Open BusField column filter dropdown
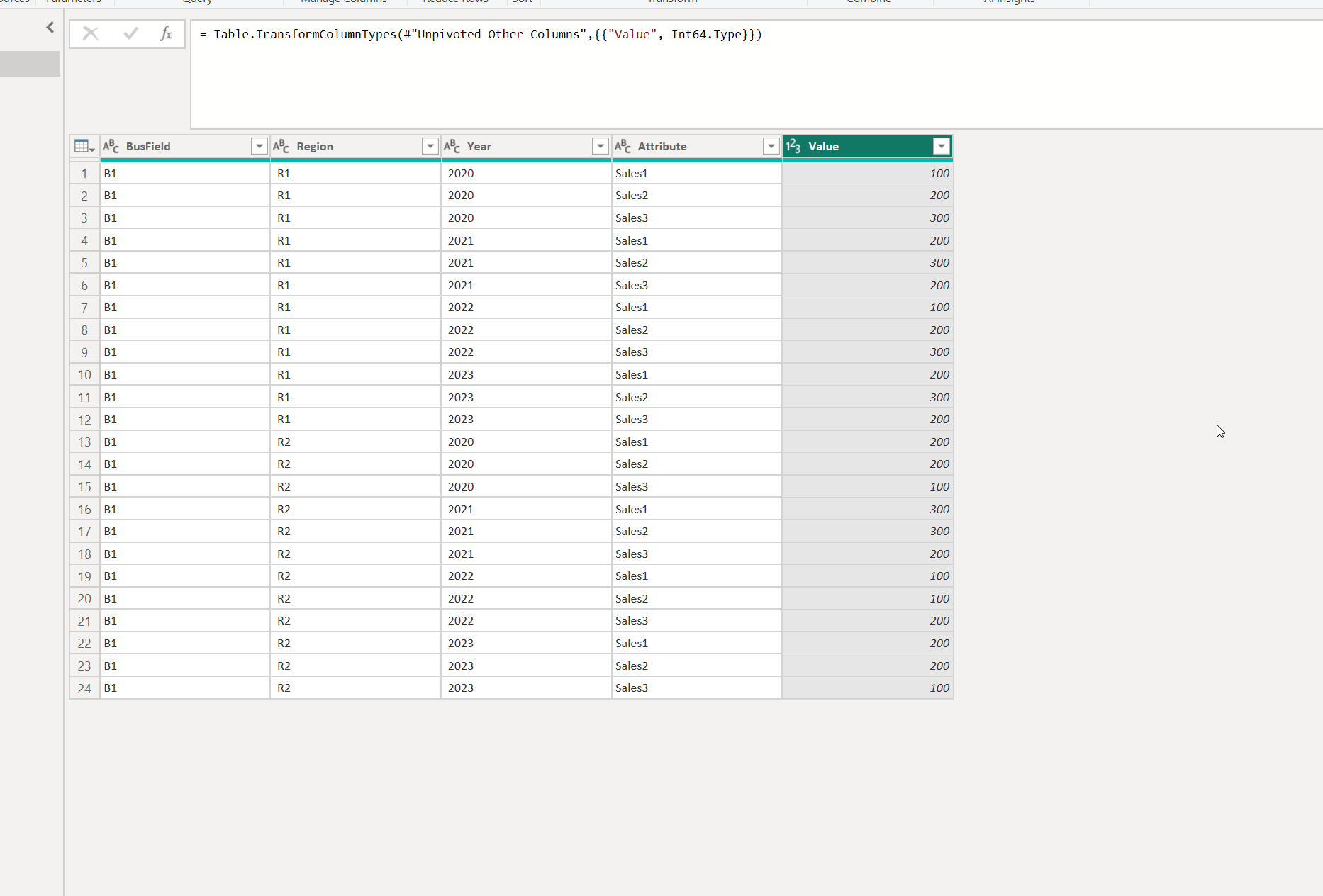 pyautogui.click(x=259, y=146)
